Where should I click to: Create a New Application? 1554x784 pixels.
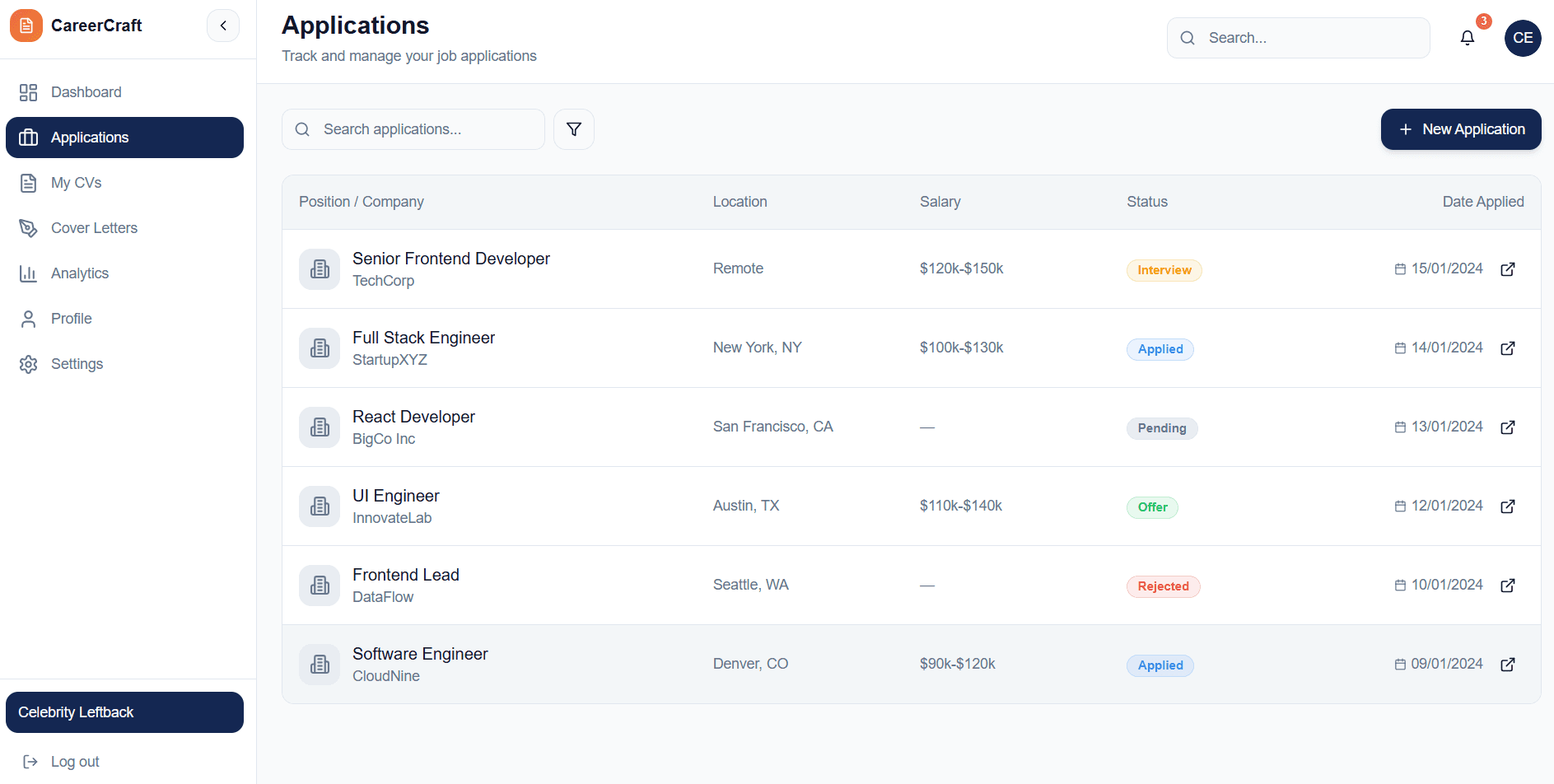[1461, 129]
